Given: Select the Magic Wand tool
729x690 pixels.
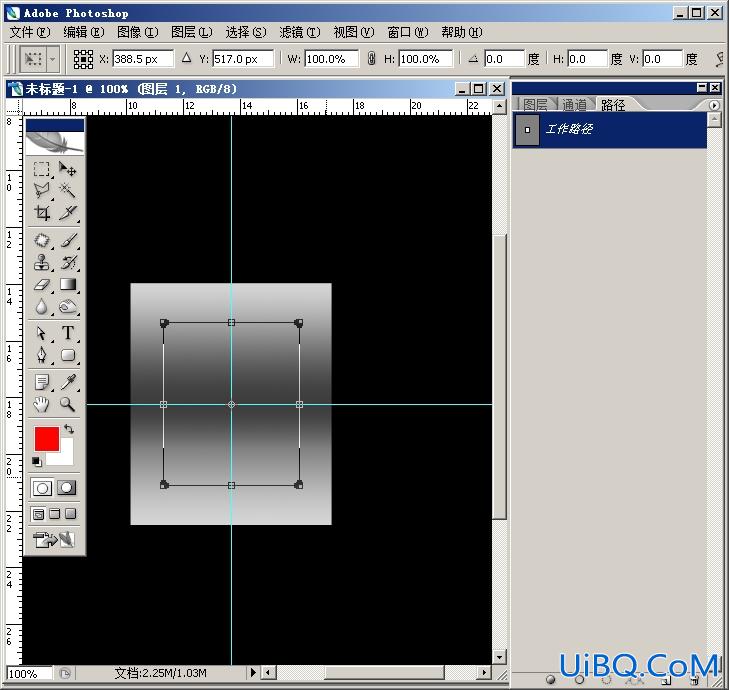Looking at the screenshot, I should pyautogui.click(x=68, y=190).
